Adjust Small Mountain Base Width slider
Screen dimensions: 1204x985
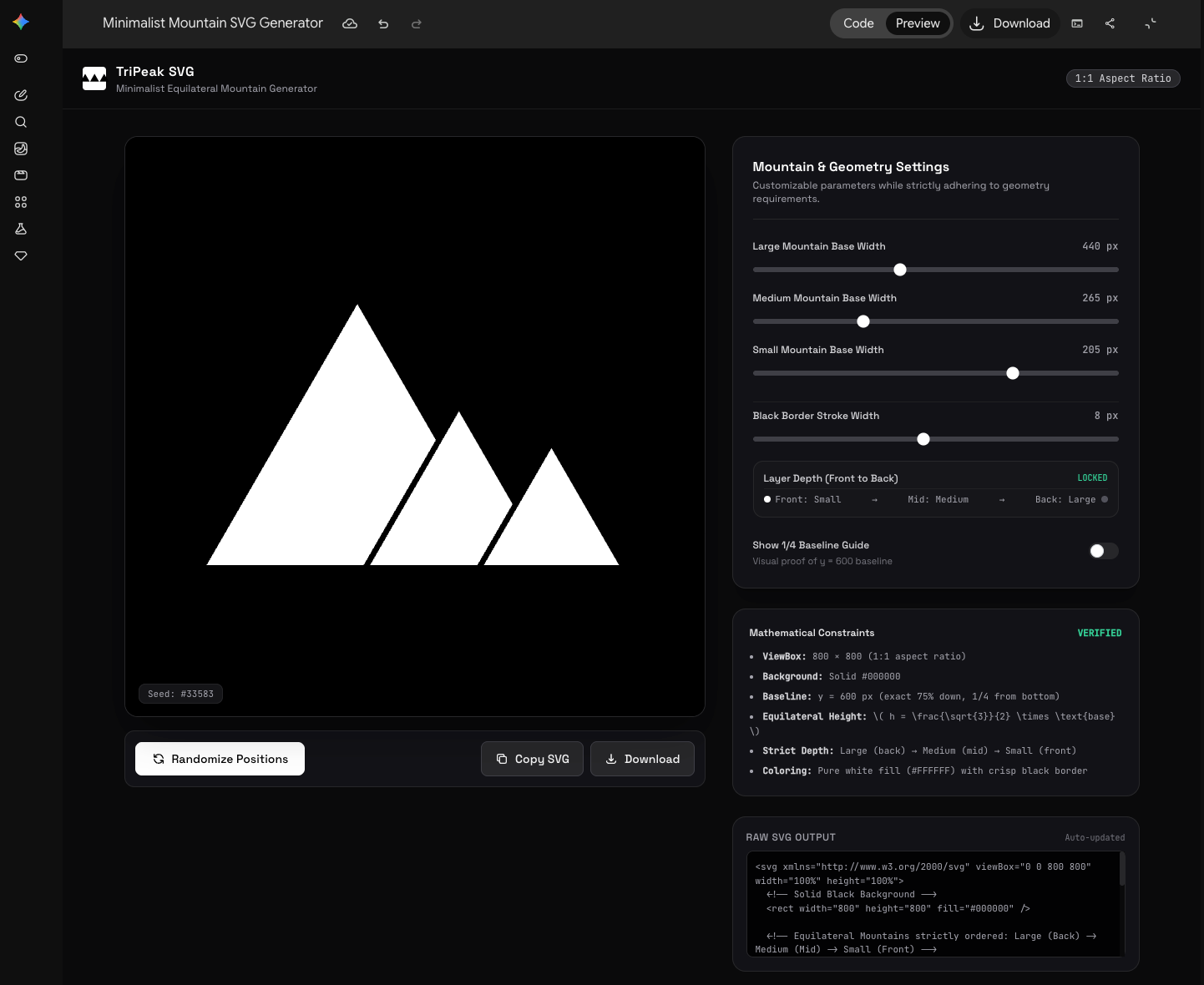[x=935, y=373]
